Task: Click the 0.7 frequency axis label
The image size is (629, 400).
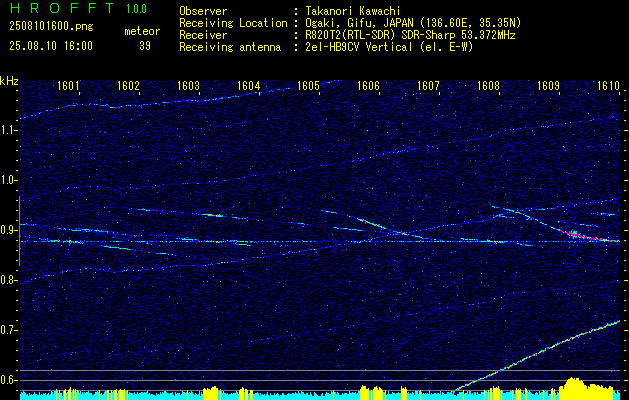Action: pos(9,330)
